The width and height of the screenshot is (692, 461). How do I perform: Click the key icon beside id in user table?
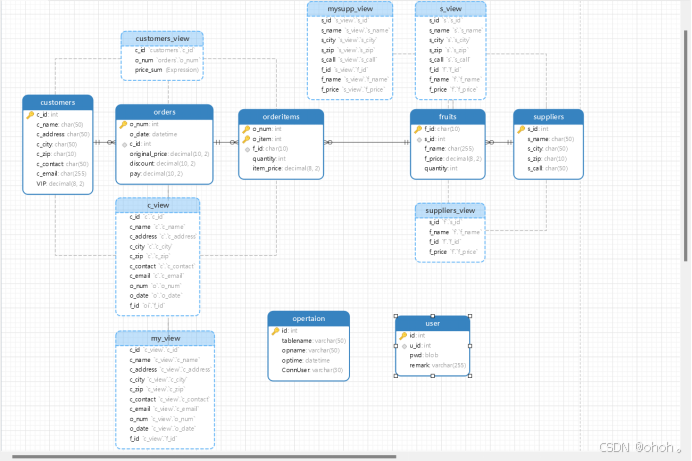coord(403,336)
